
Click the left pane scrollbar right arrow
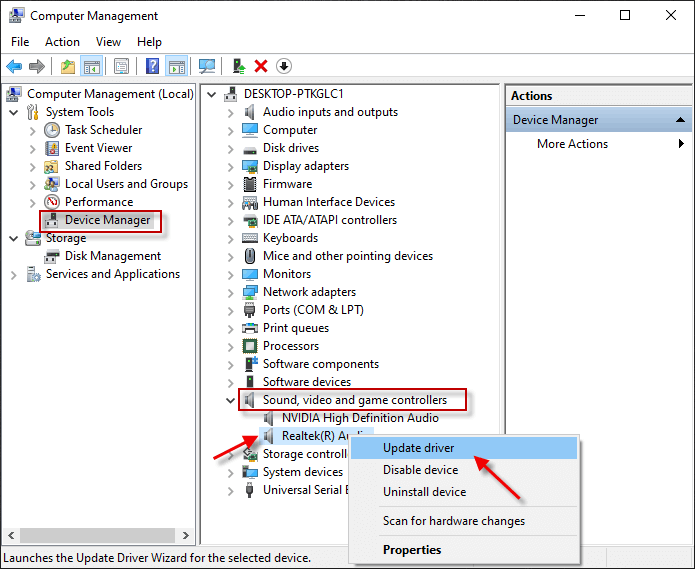[186, 535]
